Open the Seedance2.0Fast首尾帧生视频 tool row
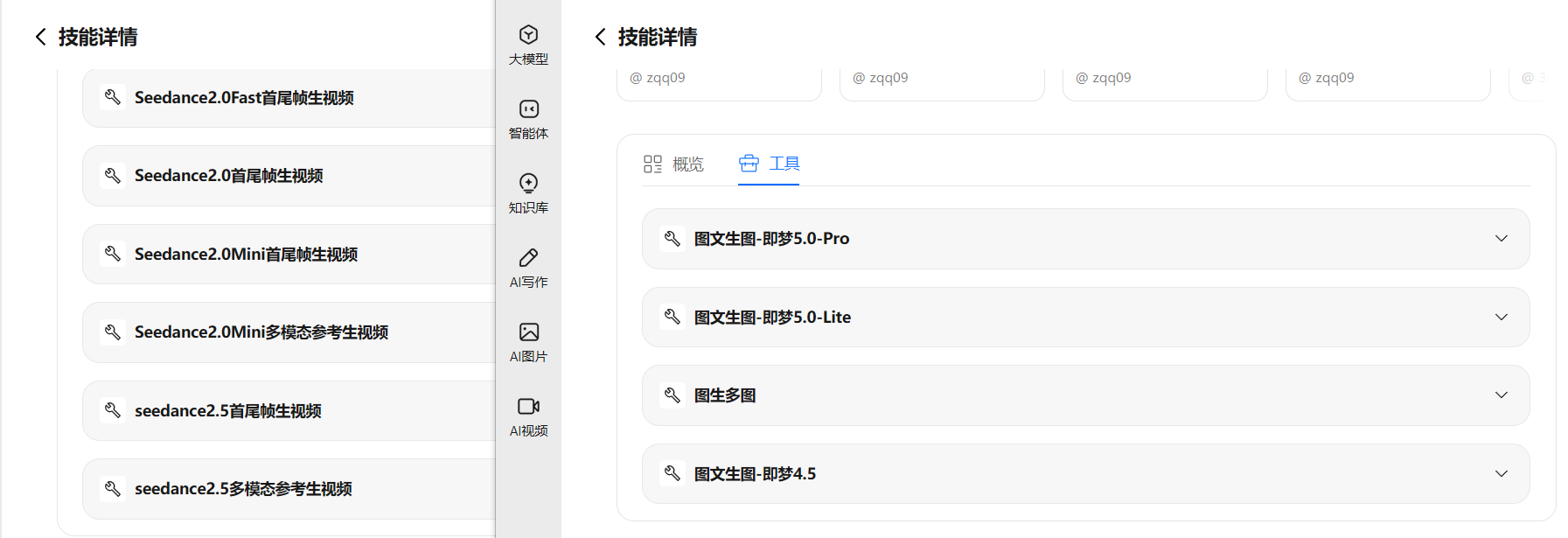 coord(289,97)
